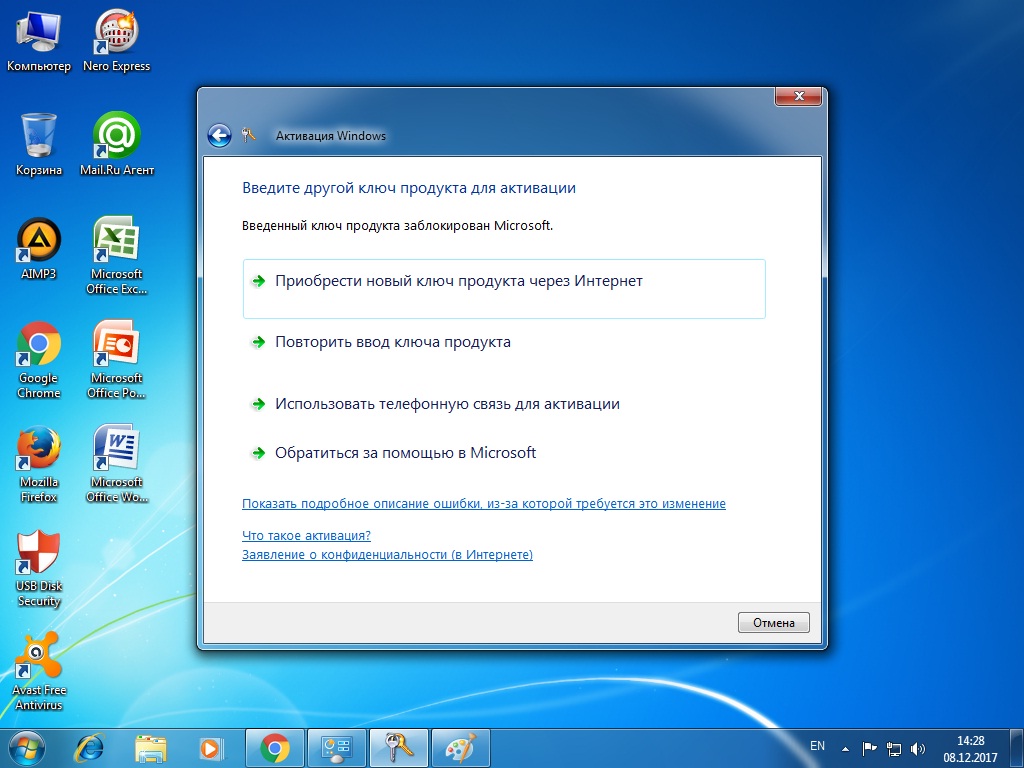Viewport: 1024px width, 768px height.
Task: Select the Microsoft Office PowerPoint desktop shortcut
Action: tap(116, 360)
